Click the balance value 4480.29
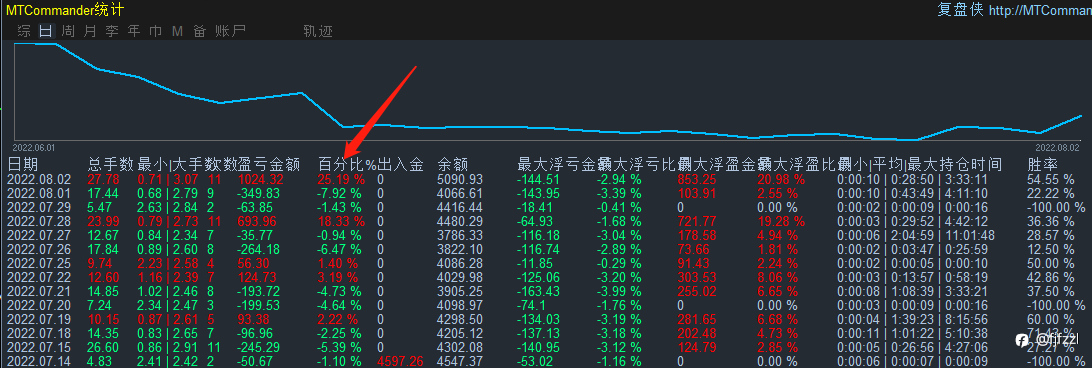The height and width of the screenshot is (368, 1092). click(x=460, y=221)
